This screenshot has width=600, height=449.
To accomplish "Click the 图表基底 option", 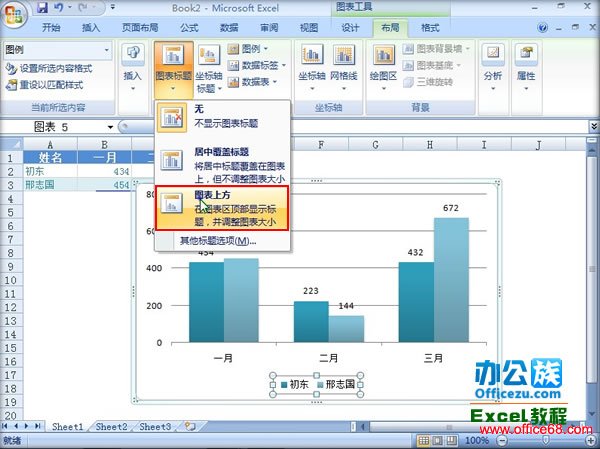I will pyautogui.click(x=432, y=65).
